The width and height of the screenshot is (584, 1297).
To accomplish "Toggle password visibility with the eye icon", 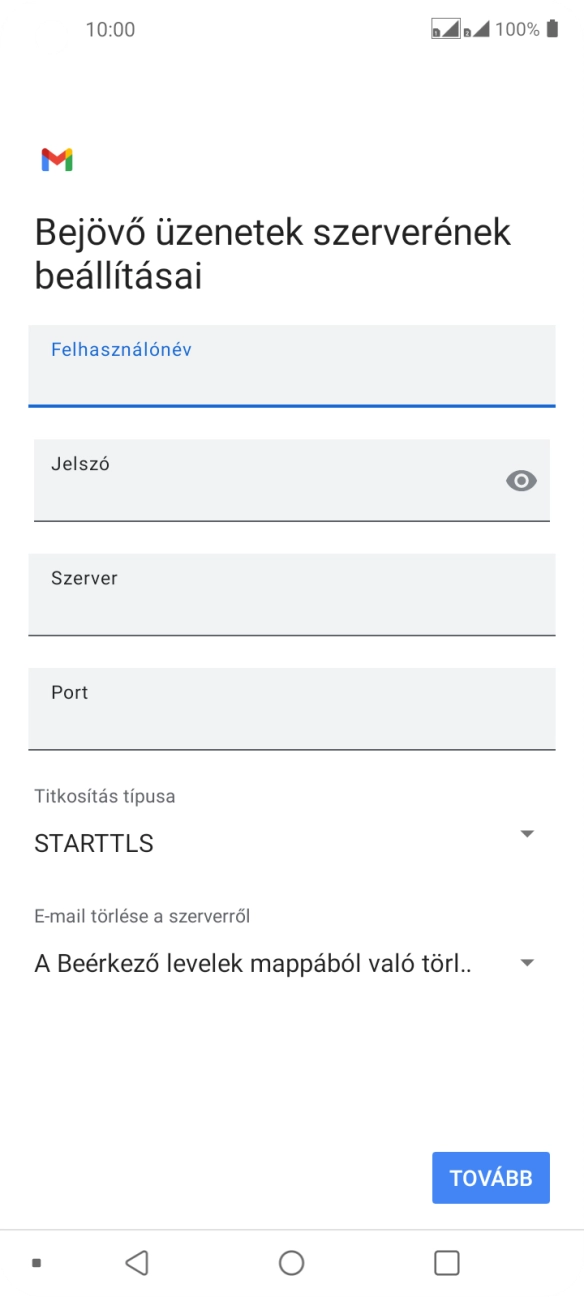I will 521,482.
